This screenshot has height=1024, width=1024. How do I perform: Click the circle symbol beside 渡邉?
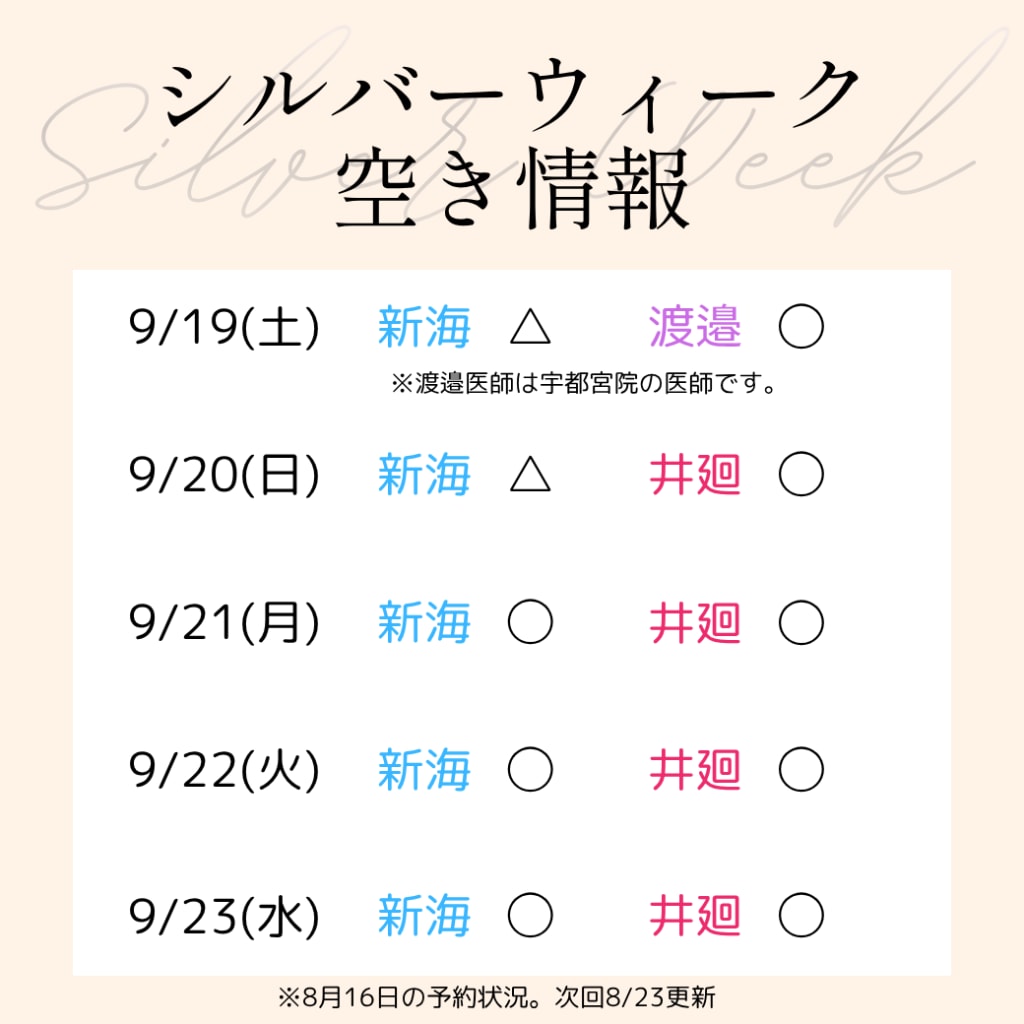click(801, 326)
